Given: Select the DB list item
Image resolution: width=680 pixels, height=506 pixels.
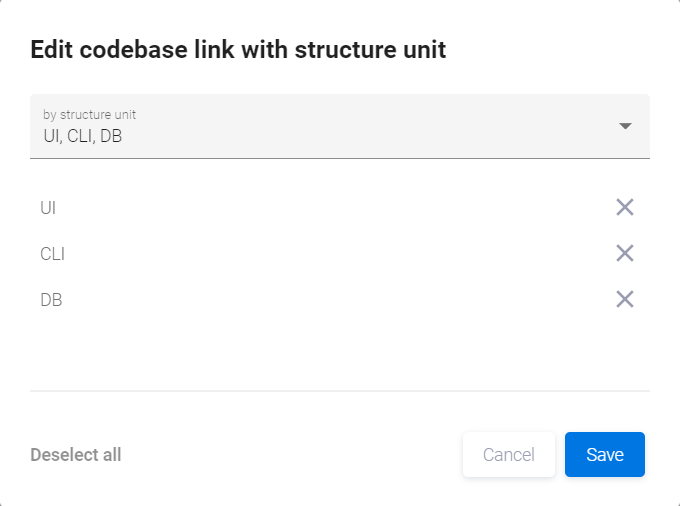Looking at the screenshot, I should point(51,300).
